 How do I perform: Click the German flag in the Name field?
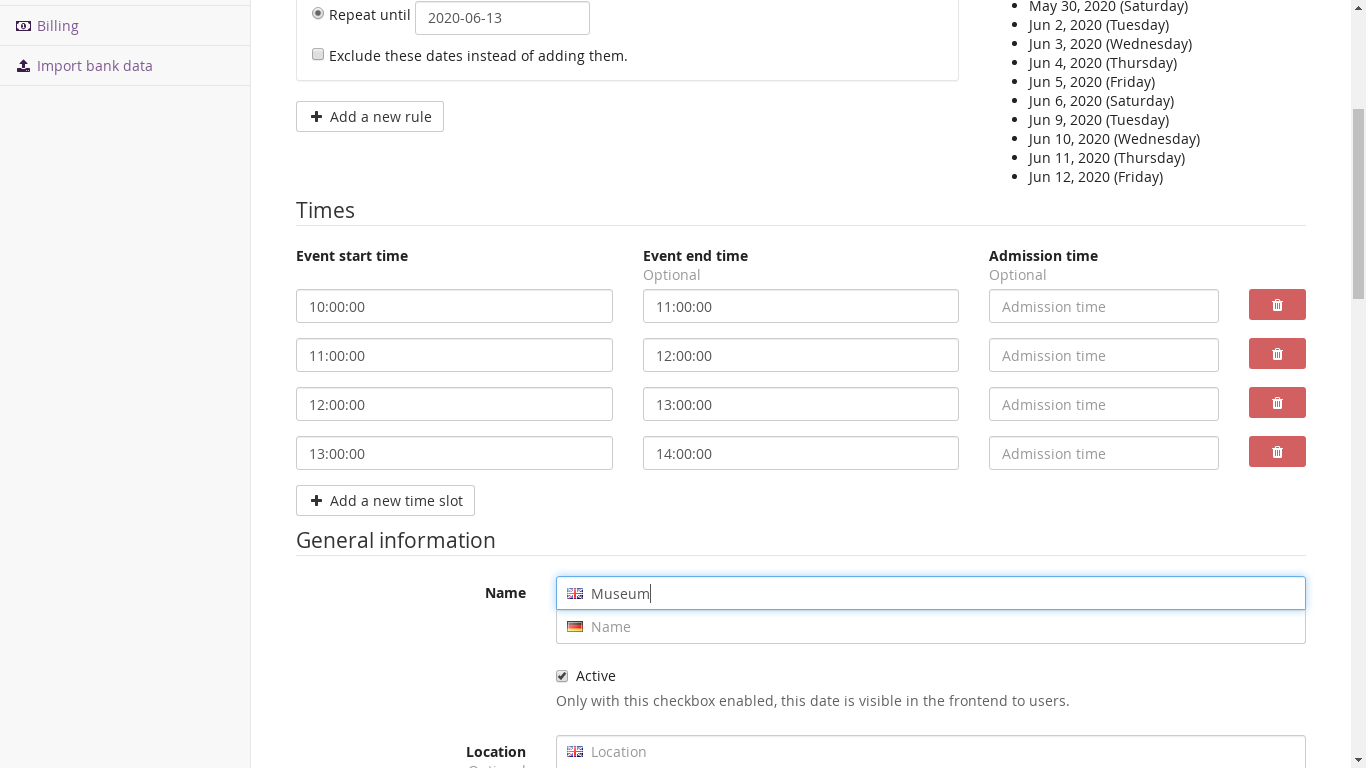(x=575, y=627)
